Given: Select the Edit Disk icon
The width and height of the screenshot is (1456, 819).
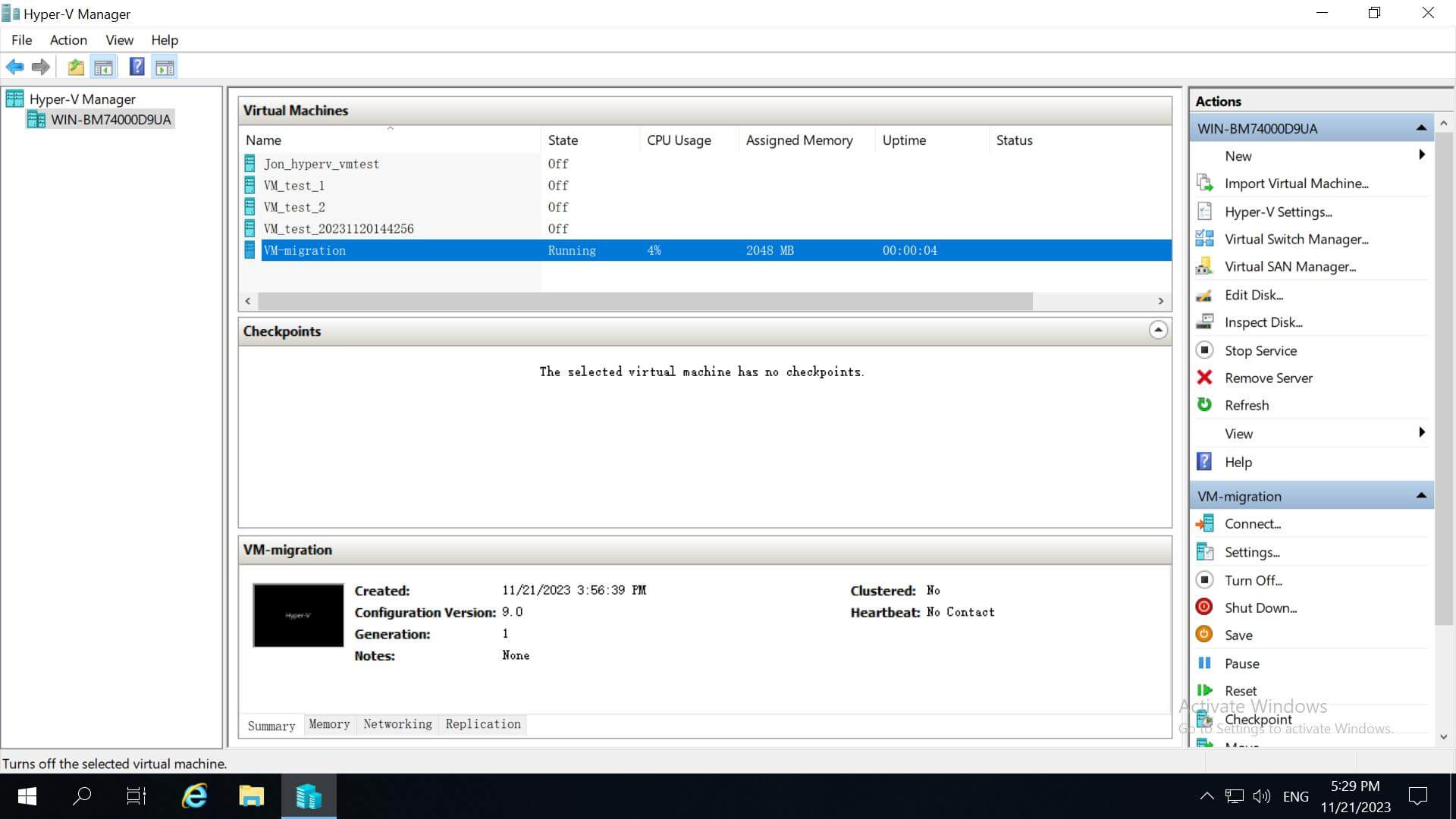Looking at the screenshot, I should tap(1207, 294).
